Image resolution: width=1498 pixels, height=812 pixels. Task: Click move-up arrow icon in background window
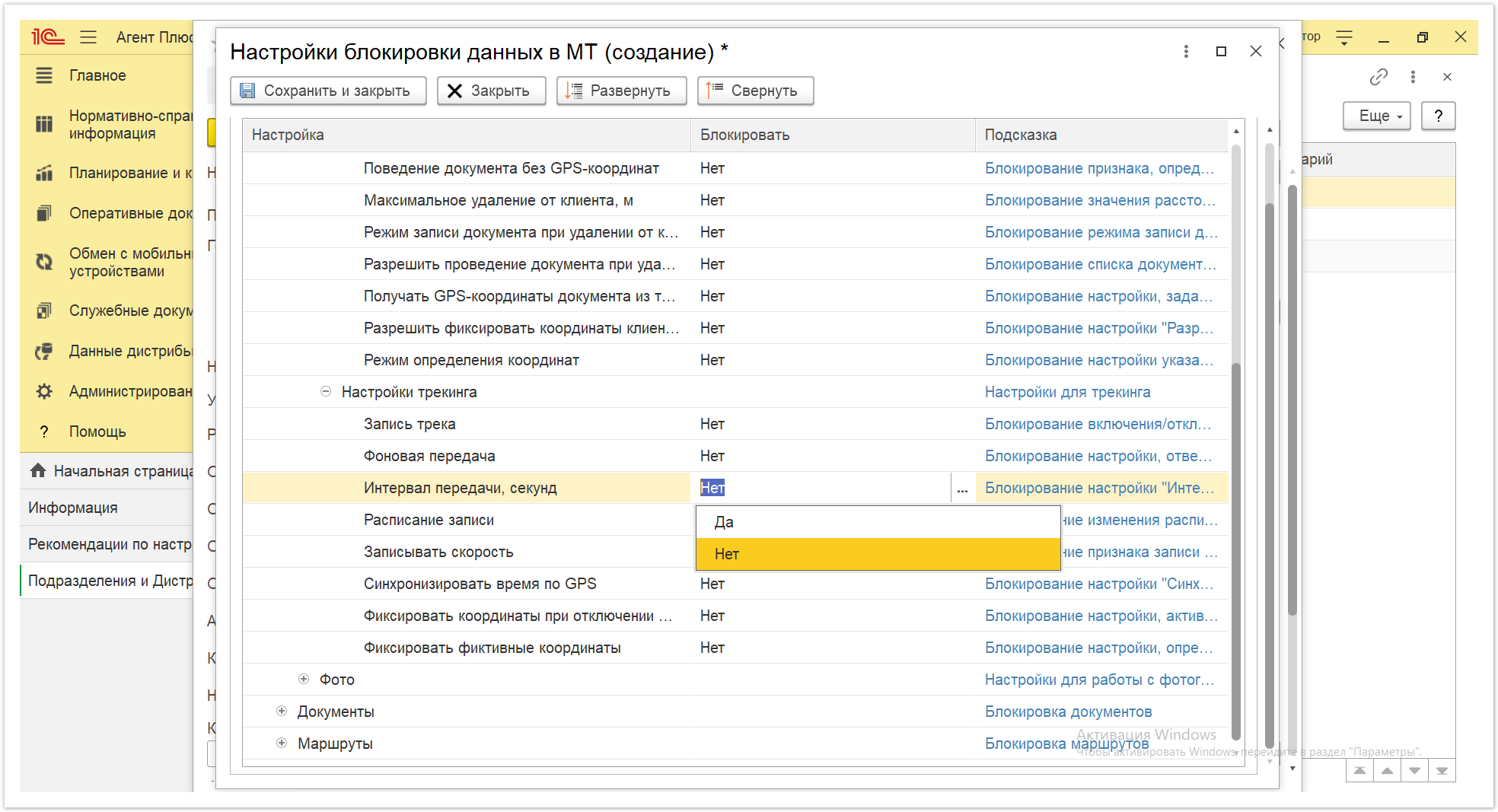click(1387, 771)
